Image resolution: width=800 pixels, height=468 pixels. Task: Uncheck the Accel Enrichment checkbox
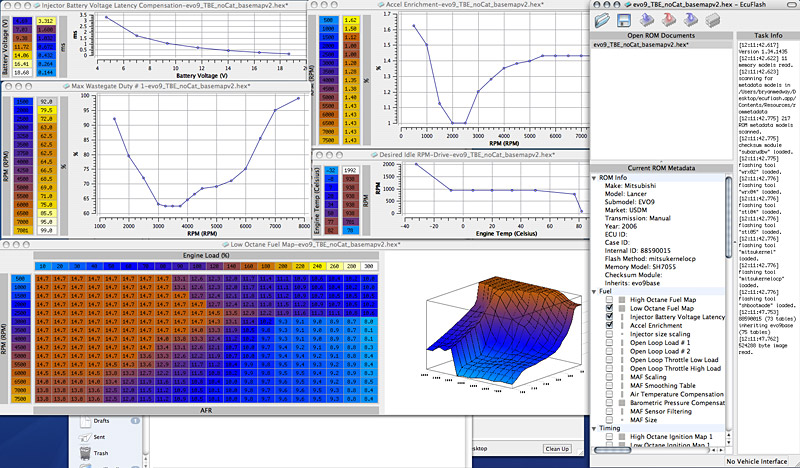click(609, 326)
